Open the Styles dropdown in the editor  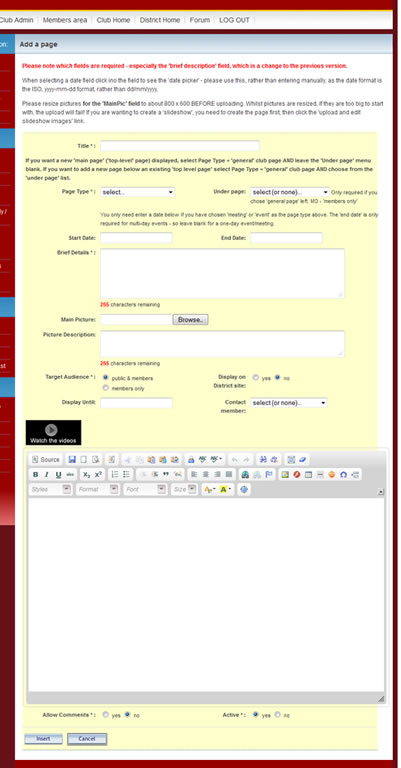coord(51,489)
